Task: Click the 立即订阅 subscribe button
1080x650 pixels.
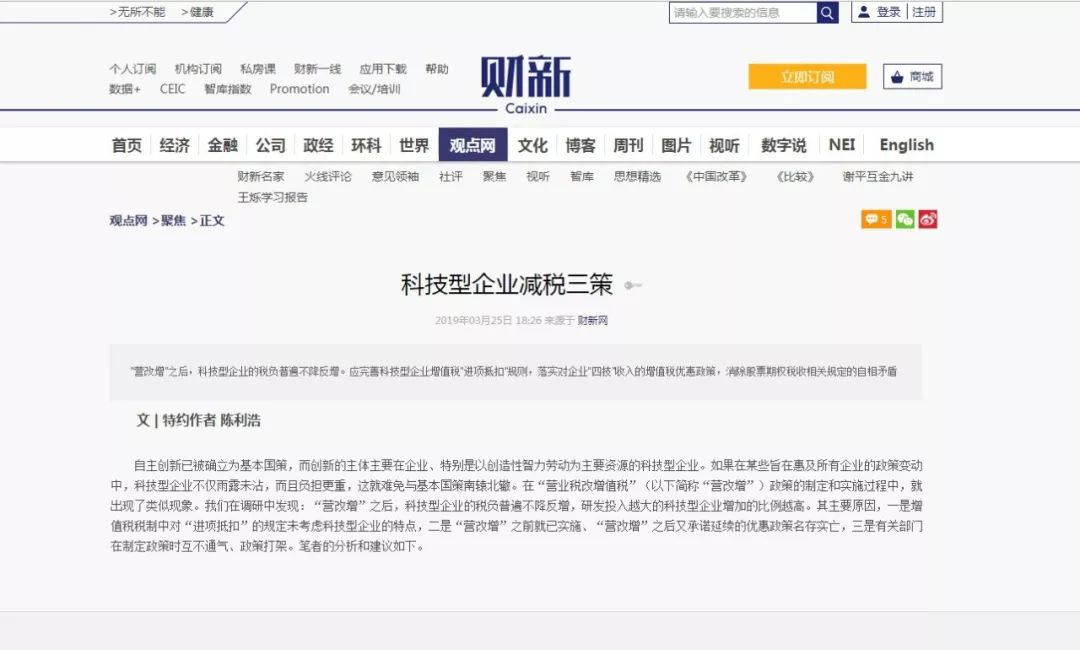Action: tap(807, 77)
